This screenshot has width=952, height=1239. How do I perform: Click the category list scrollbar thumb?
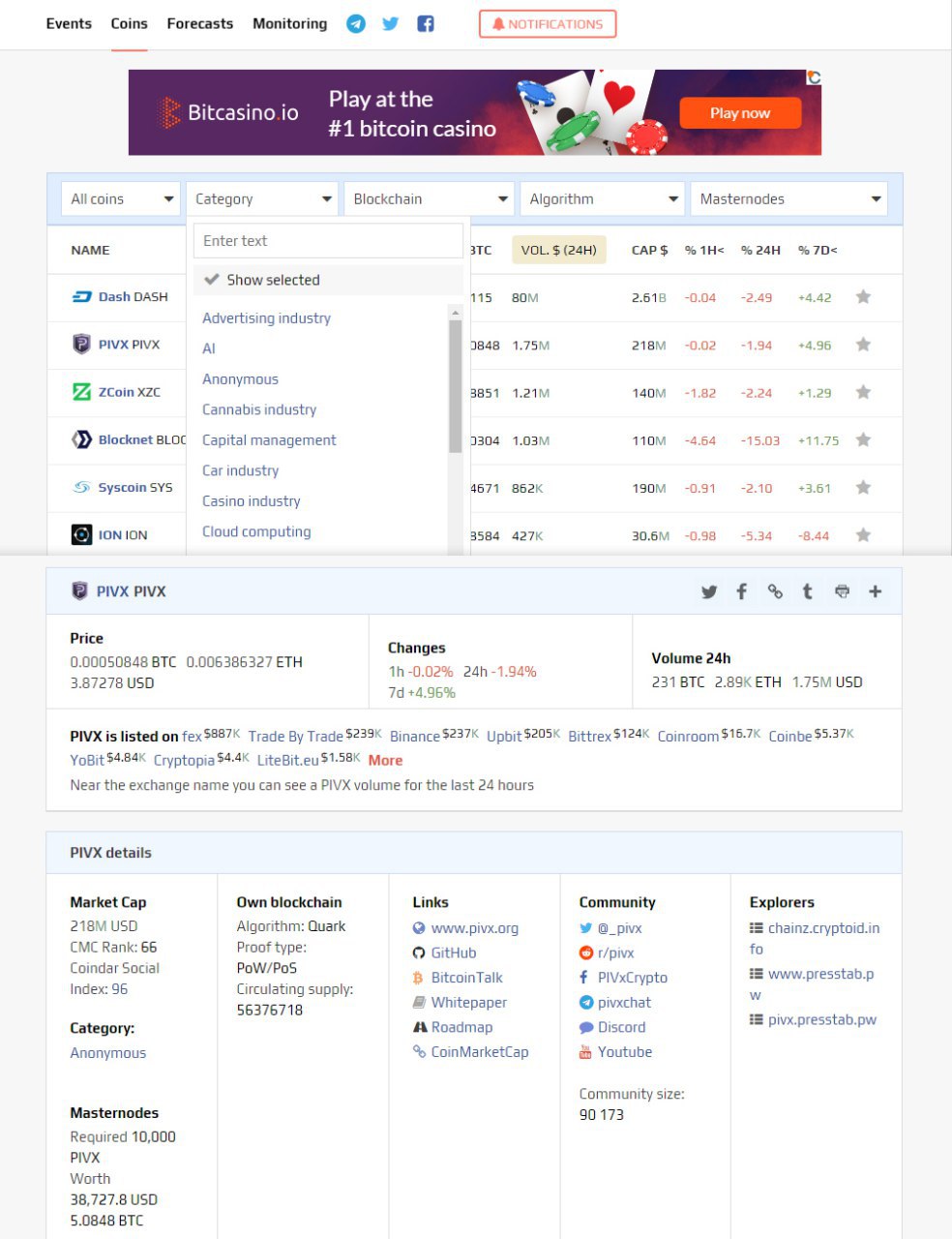point(455,386)
